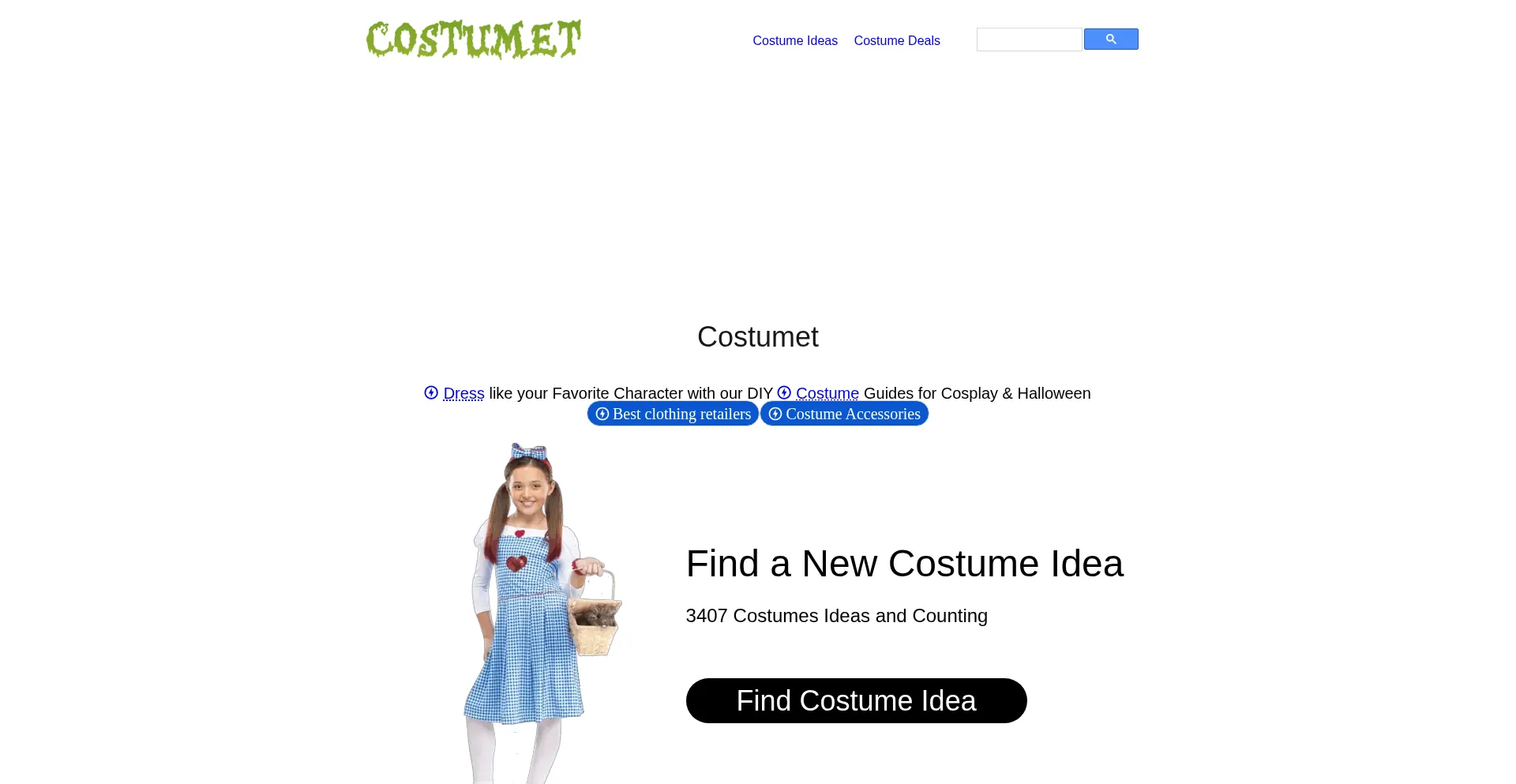Open the Costume Ideas menu link

[795, 41]
